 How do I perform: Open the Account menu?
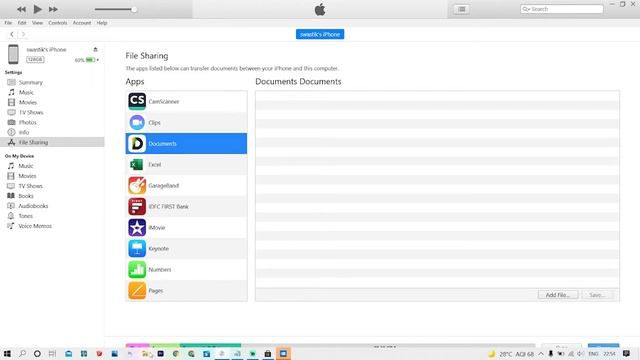coord(82,23)
